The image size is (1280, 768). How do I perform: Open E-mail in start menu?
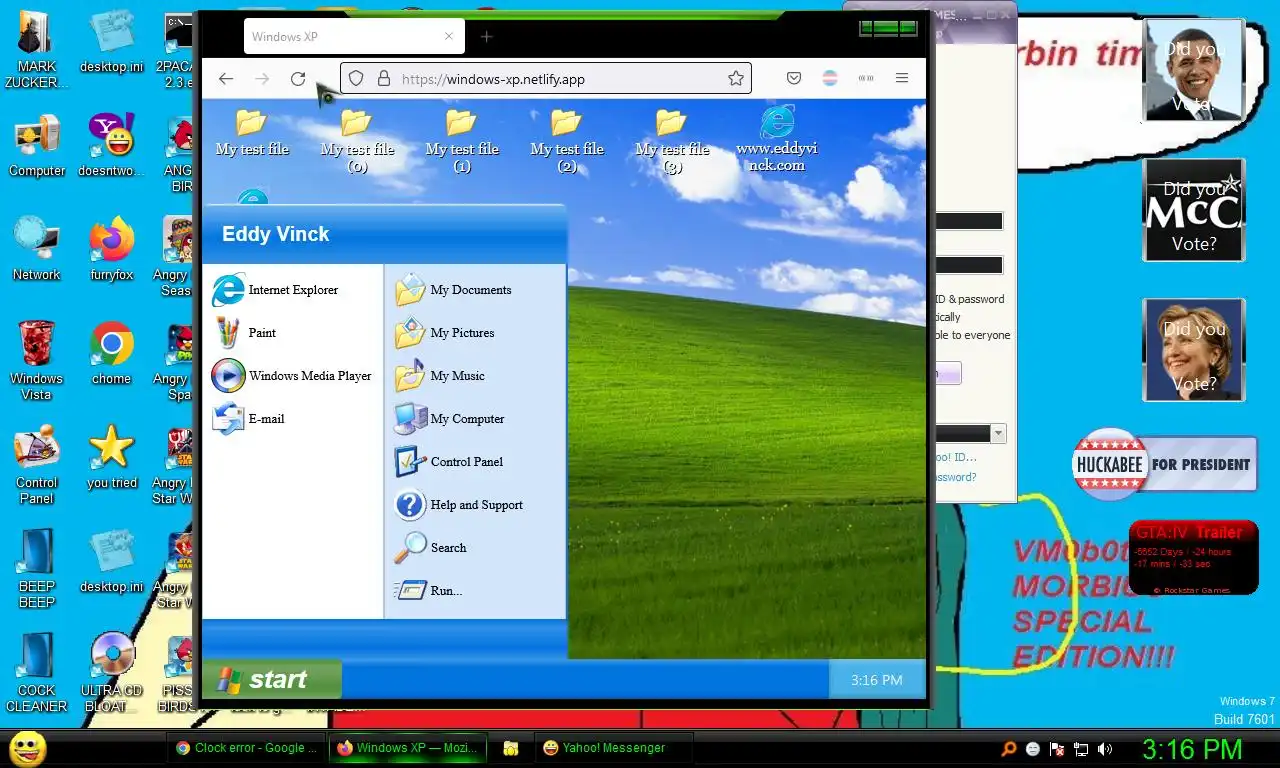(x=249, y=419)
